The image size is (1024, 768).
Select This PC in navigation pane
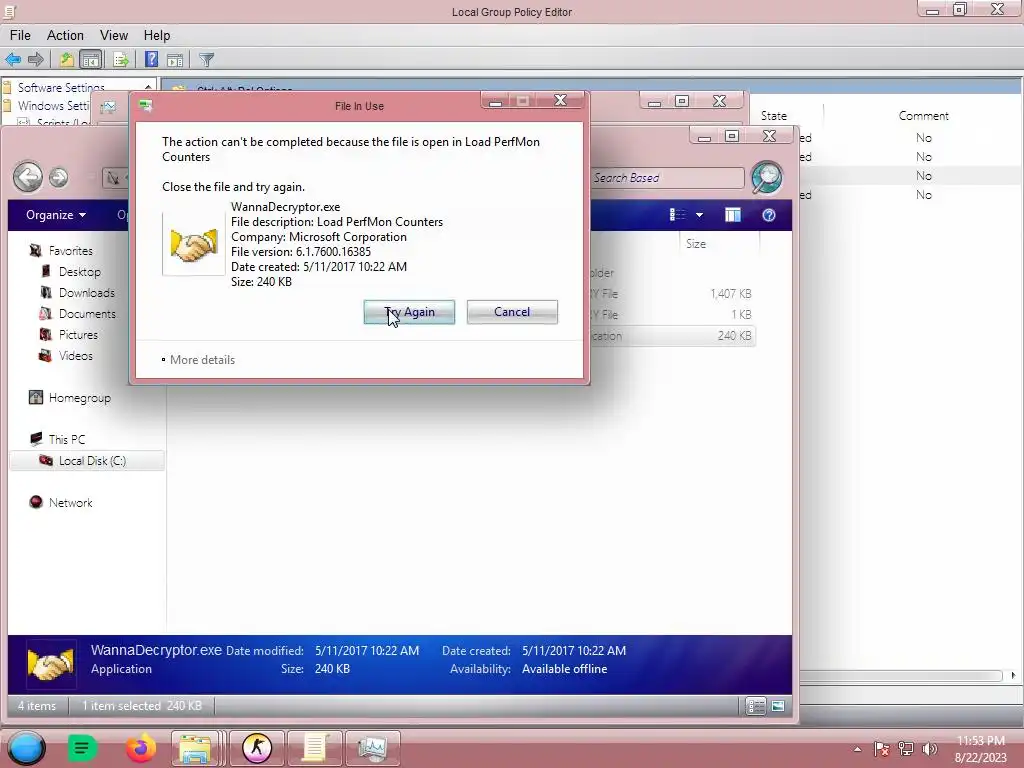pyautogui.click(x=67, y=440)
